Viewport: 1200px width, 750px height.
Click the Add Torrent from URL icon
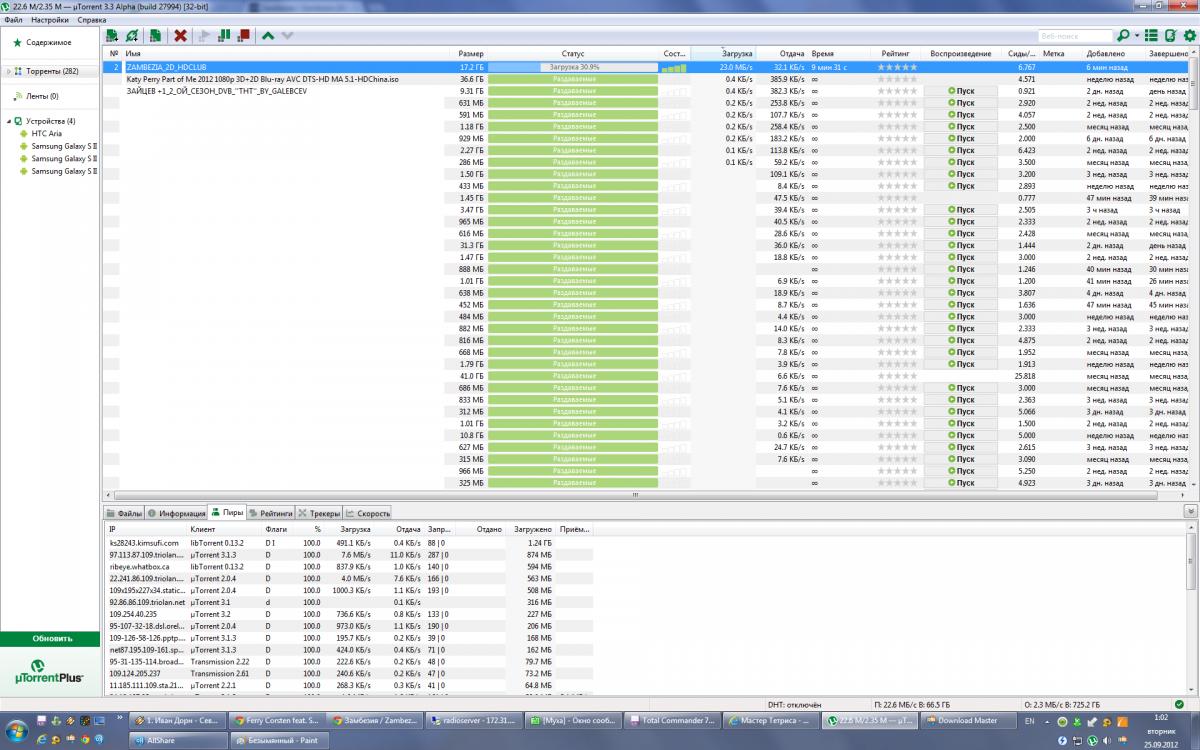[x=132, y=36]
